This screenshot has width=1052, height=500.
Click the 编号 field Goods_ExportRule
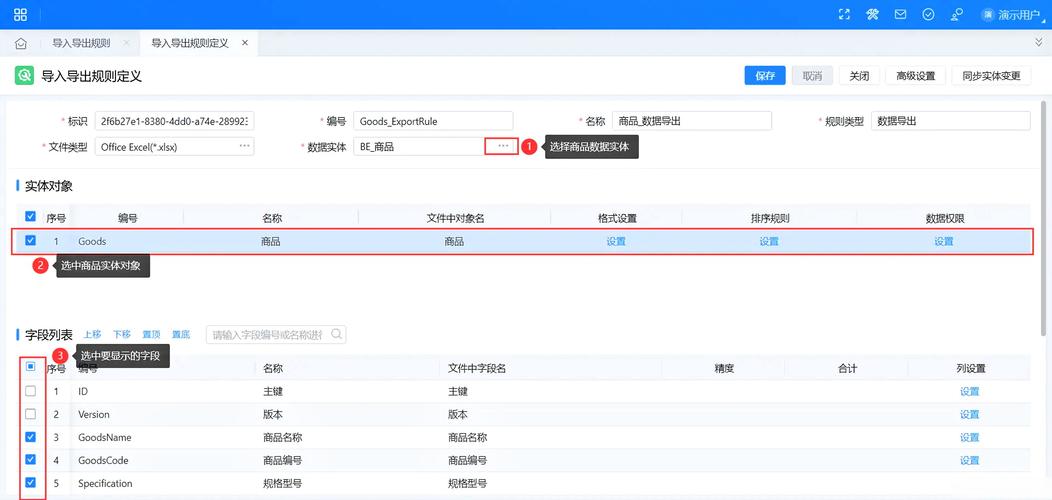pyautogui.click(x=433, y=121)
